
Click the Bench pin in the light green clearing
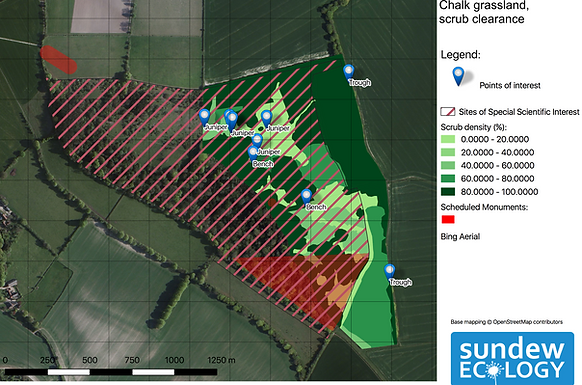306,198
